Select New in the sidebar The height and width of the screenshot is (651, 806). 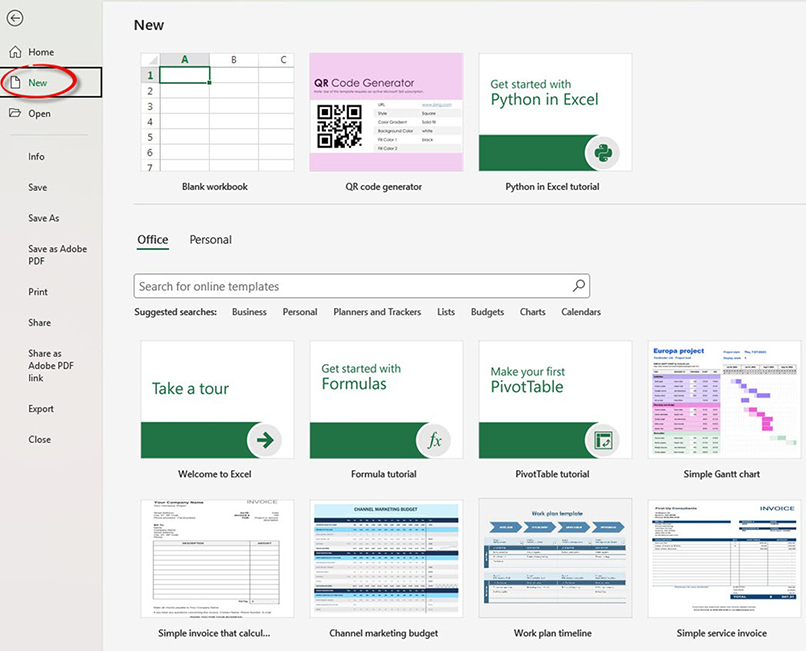click(51, 82)
